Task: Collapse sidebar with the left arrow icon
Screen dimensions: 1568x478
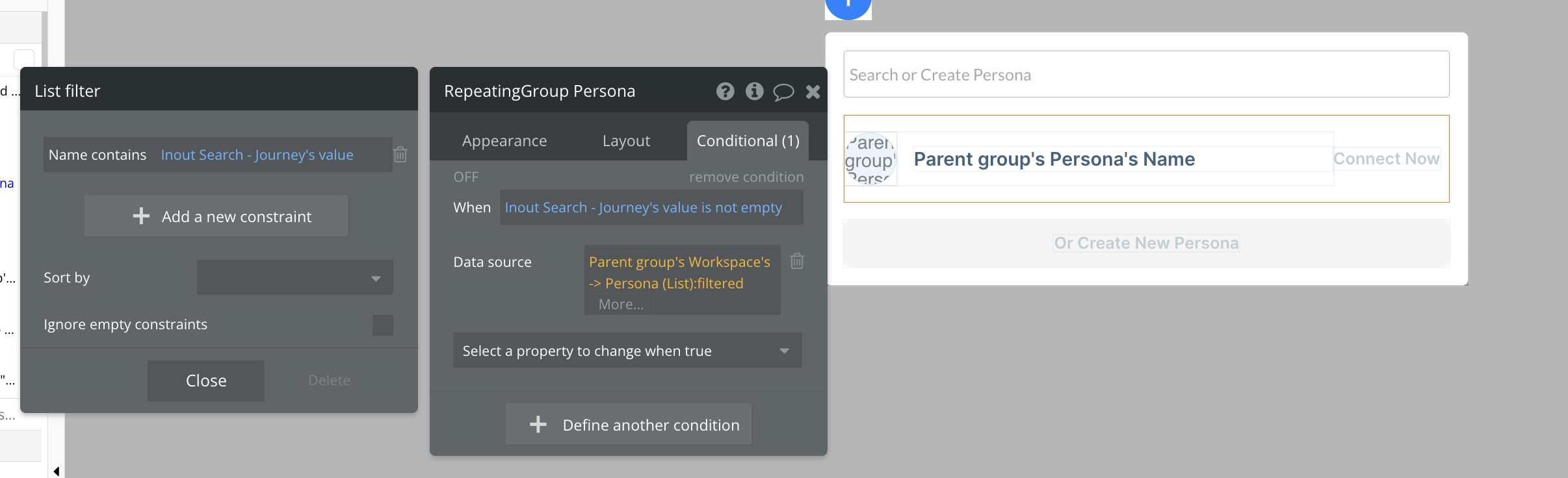Action: click(57, 471)
